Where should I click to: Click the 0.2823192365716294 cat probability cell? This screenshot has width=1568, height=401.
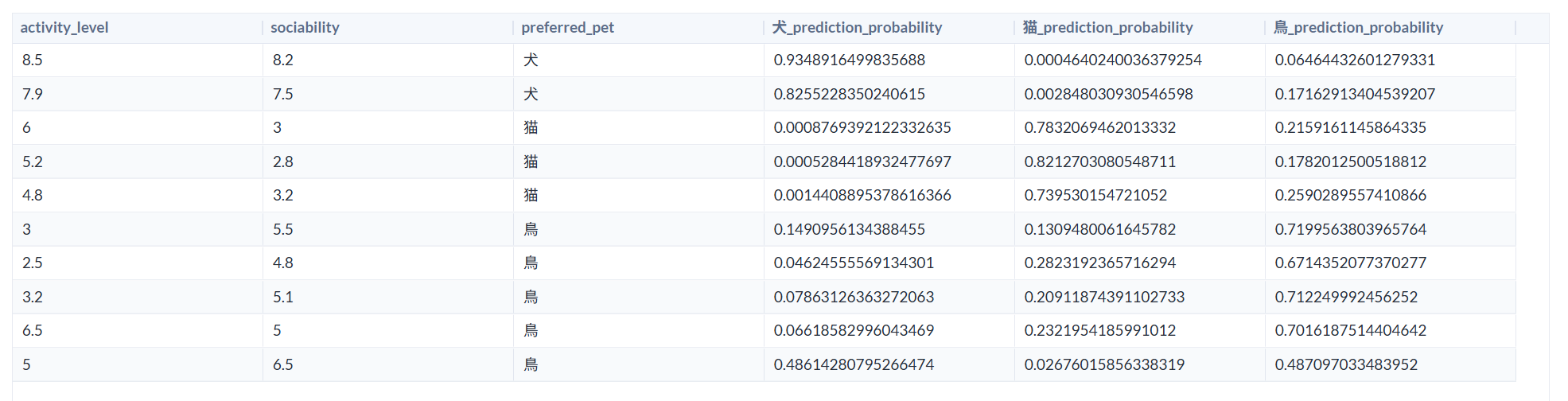1099,263
